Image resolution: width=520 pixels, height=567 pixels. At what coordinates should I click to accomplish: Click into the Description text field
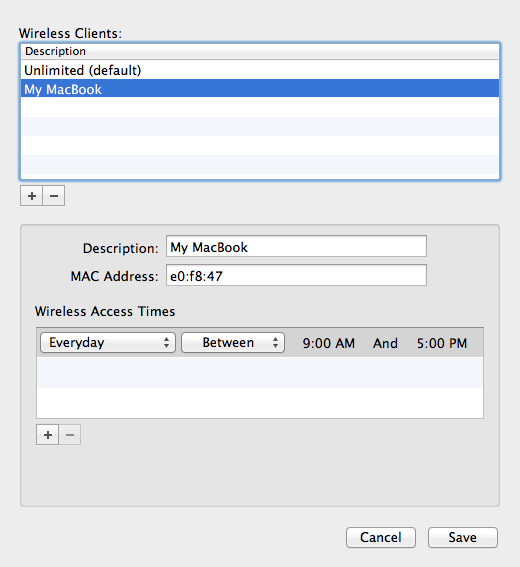[296, 247]
